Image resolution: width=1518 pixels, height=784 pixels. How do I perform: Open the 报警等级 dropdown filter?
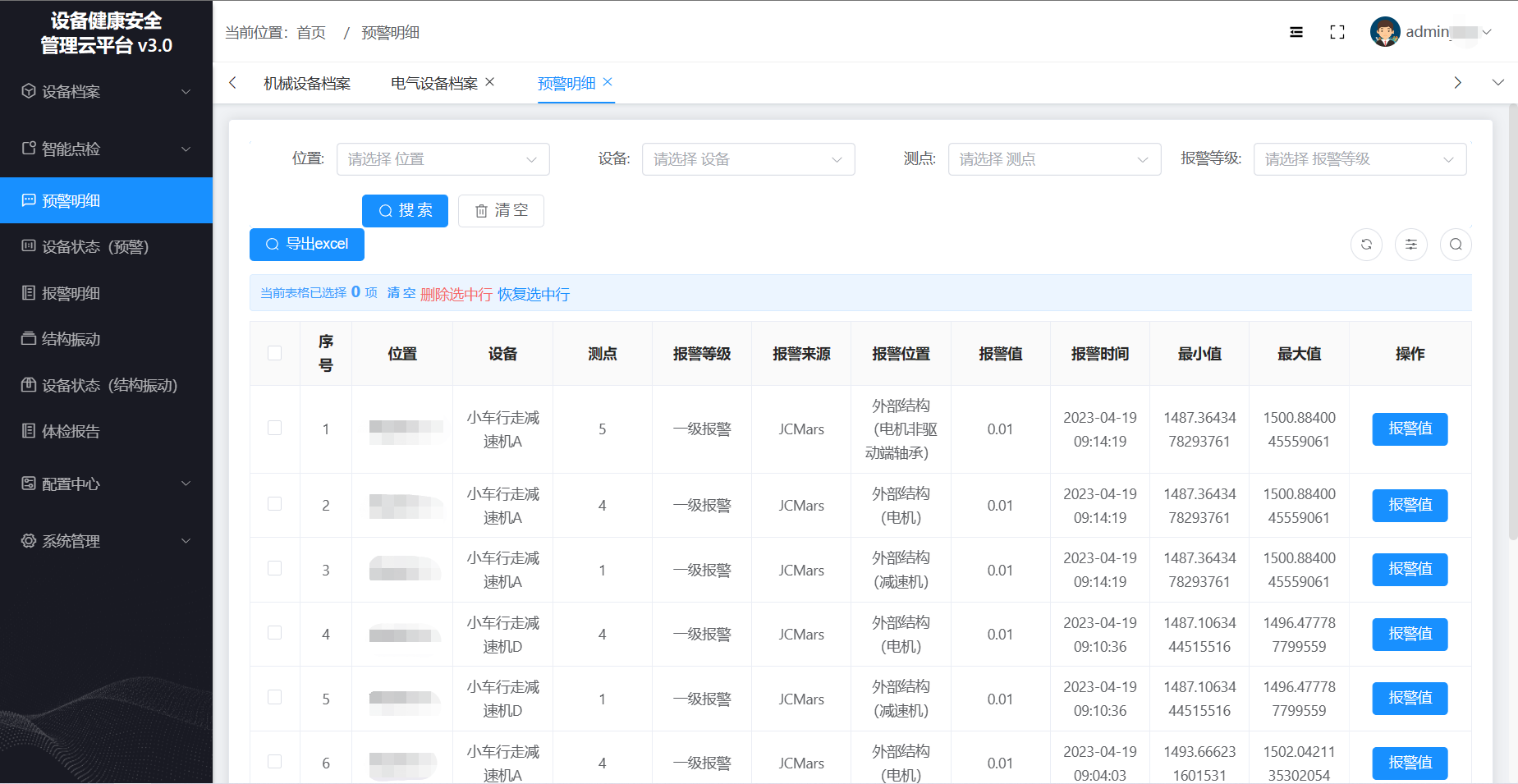[x=1359, y=159]
